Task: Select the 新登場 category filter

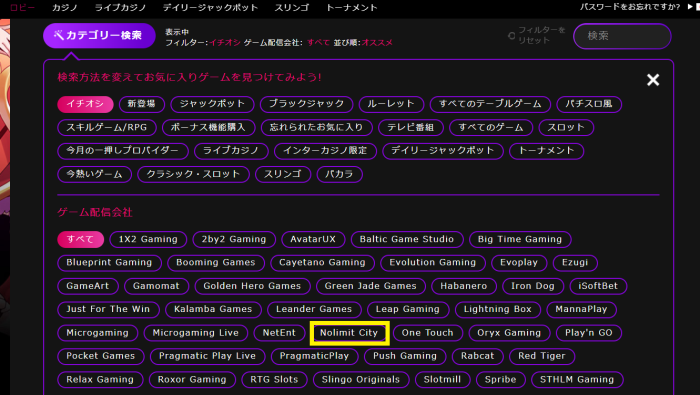Action: (x=142, y=104)
